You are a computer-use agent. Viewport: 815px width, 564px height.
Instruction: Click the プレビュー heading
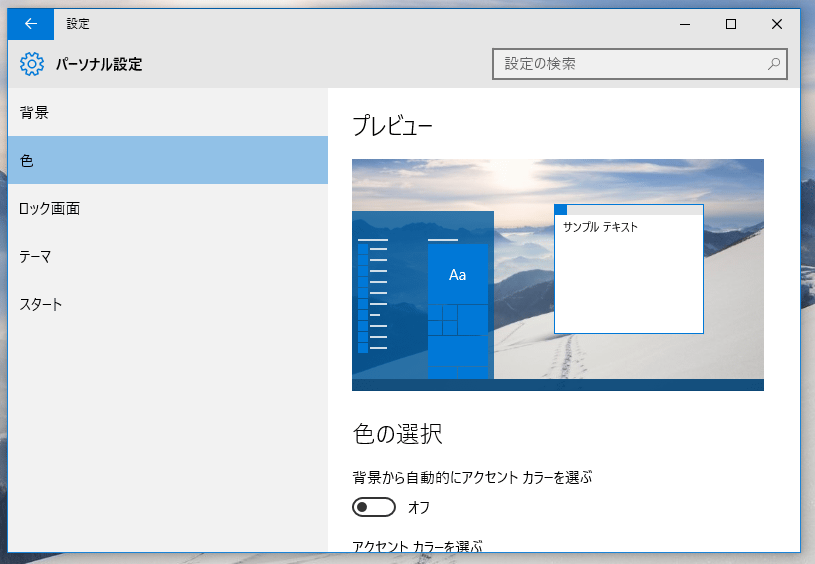tap(392, 126)
